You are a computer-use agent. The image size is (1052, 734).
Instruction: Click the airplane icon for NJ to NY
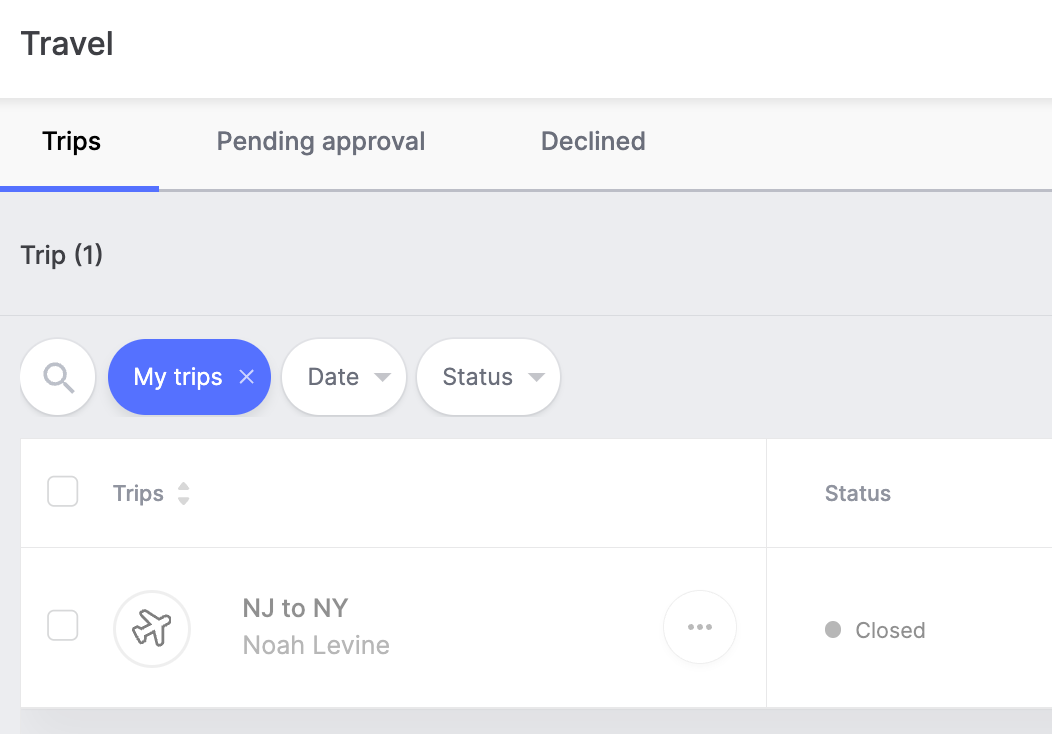click(152, 629)
